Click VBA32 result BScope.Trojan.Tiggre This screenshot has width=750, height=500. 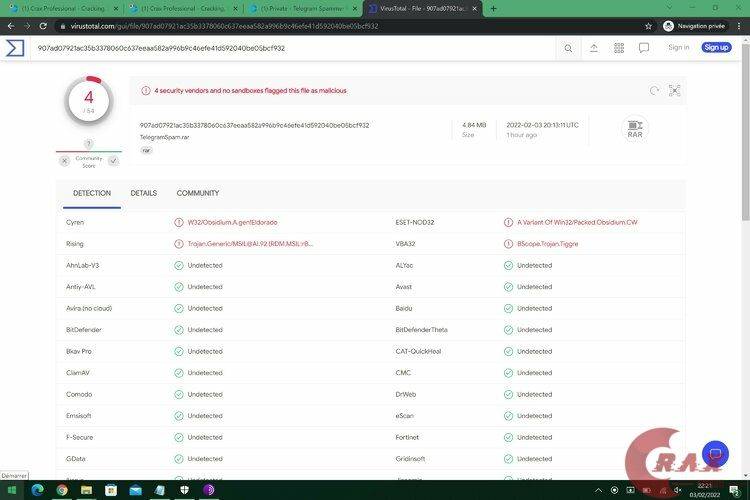548,244
